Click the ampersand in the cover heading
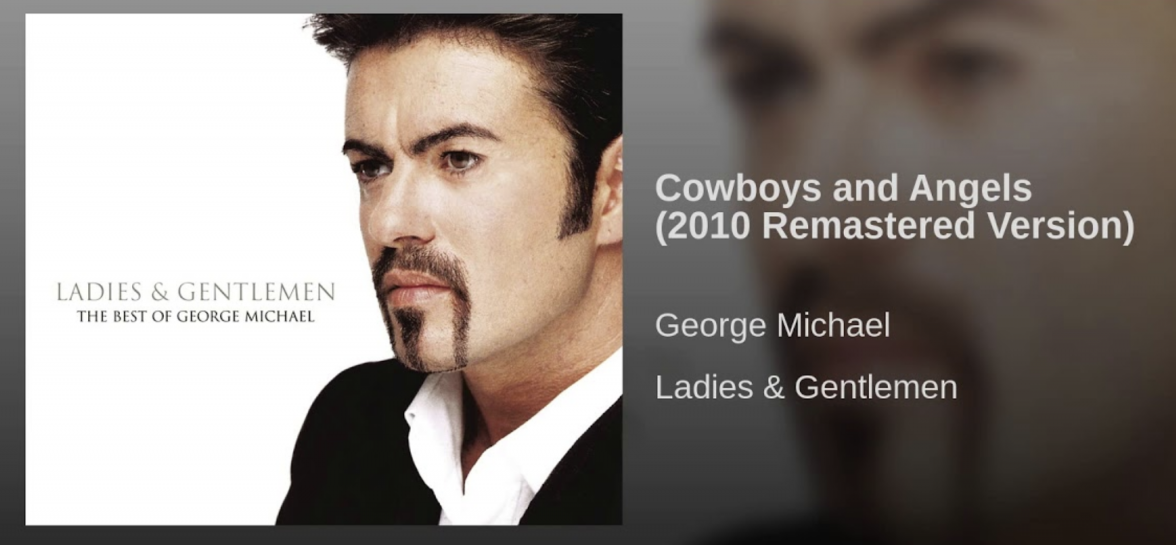This screenshot has width=1176, height=545. click(x=161, y=293)
